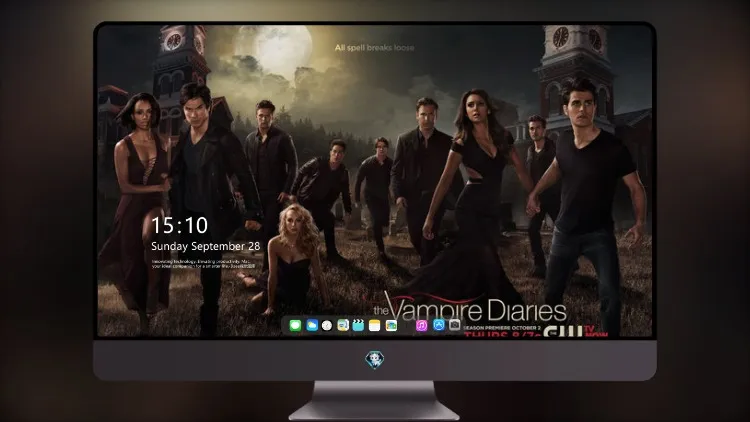Image resolution: width=750 pixels, height=422 pixels.
Task: Open the blue App Store icon
Action: [x=439, y=325]
